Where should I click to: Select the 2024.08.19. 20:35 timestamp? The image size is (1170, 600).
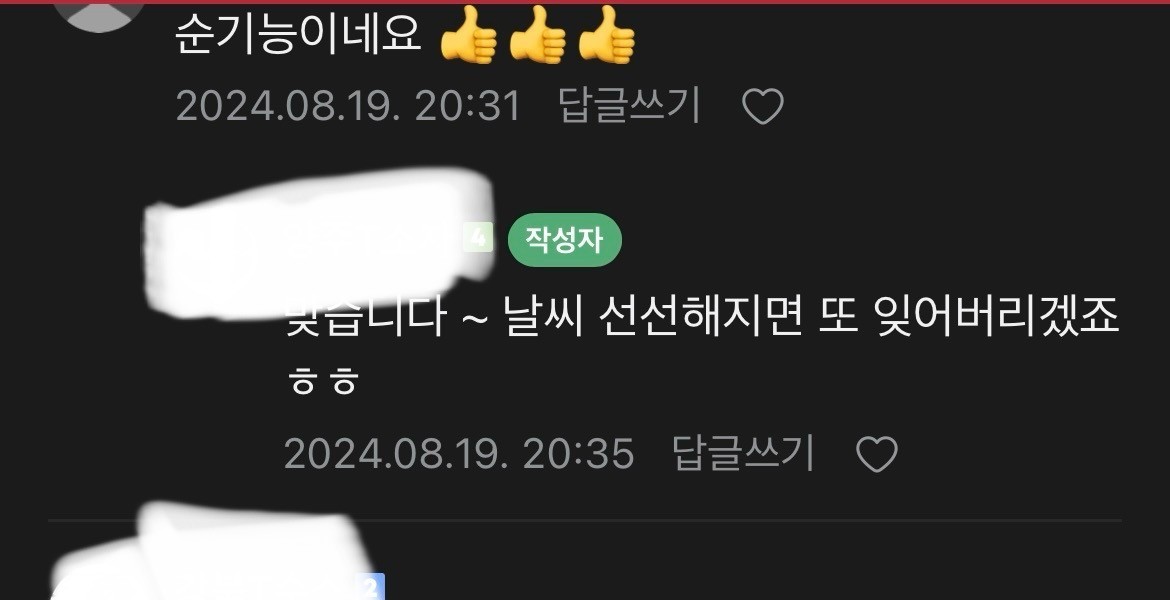[x=459, y=454]
